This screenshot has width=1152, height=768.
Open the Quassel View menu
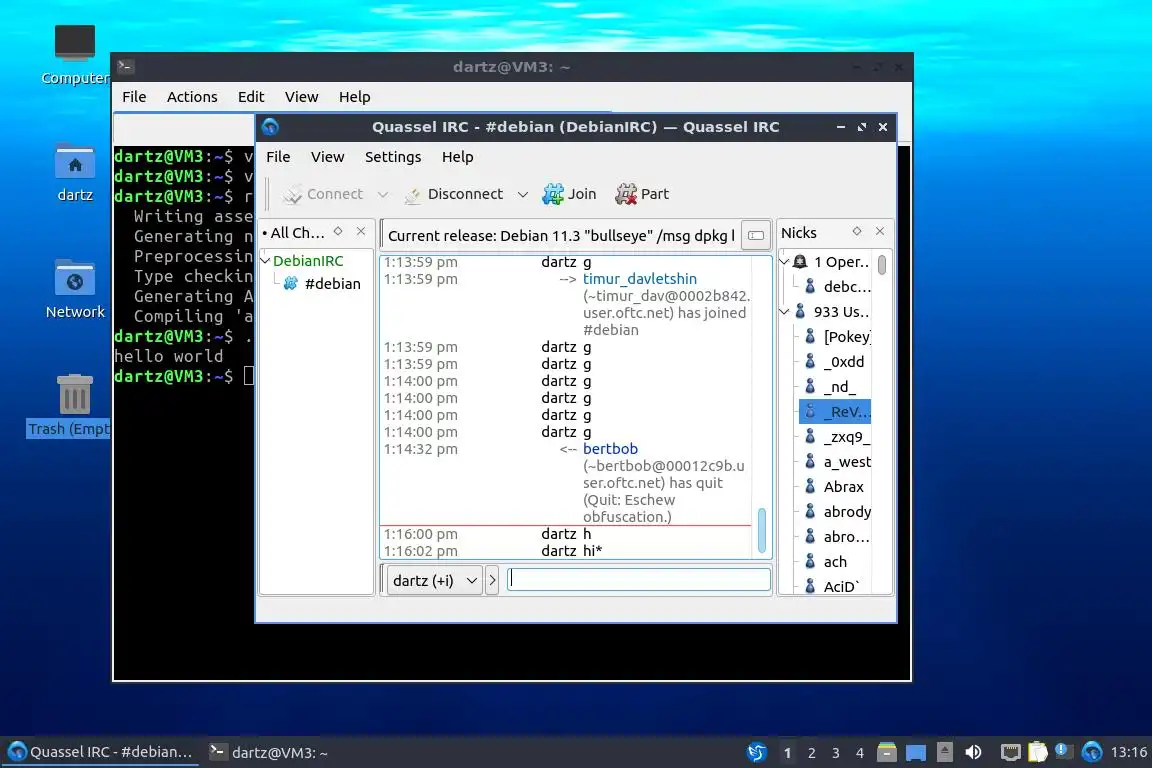click(x=327, y=157)
